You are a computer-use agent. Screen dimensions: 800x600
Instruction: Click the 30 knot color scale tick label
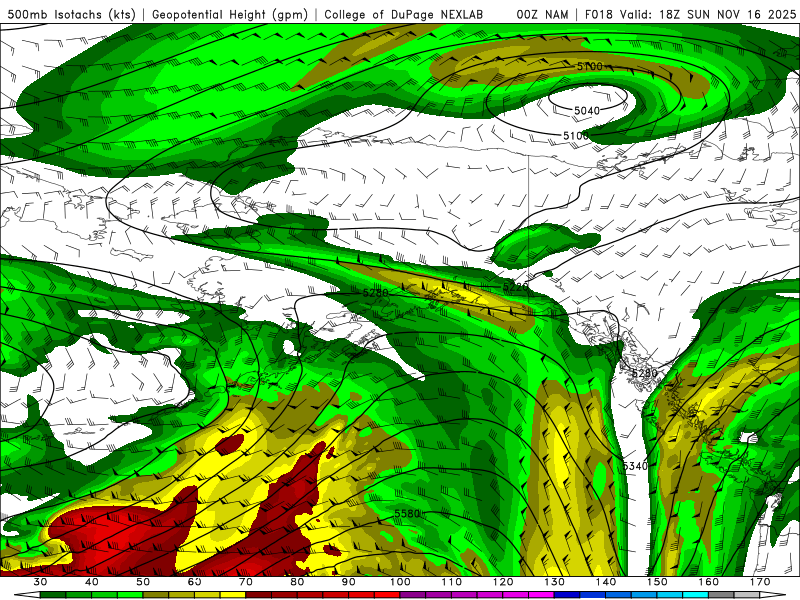pos(40,582)
